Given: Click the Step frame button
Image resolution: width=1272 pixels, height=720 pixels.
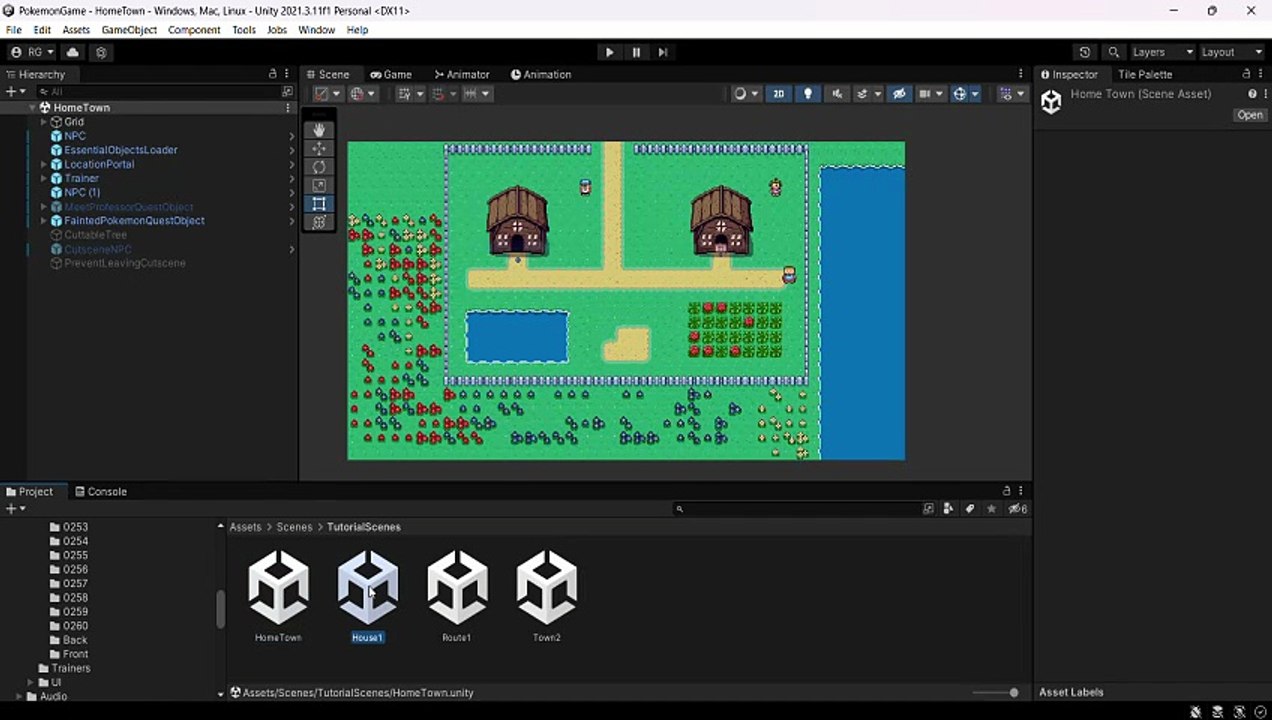Looking at the screenshot, I should (662, 52).
